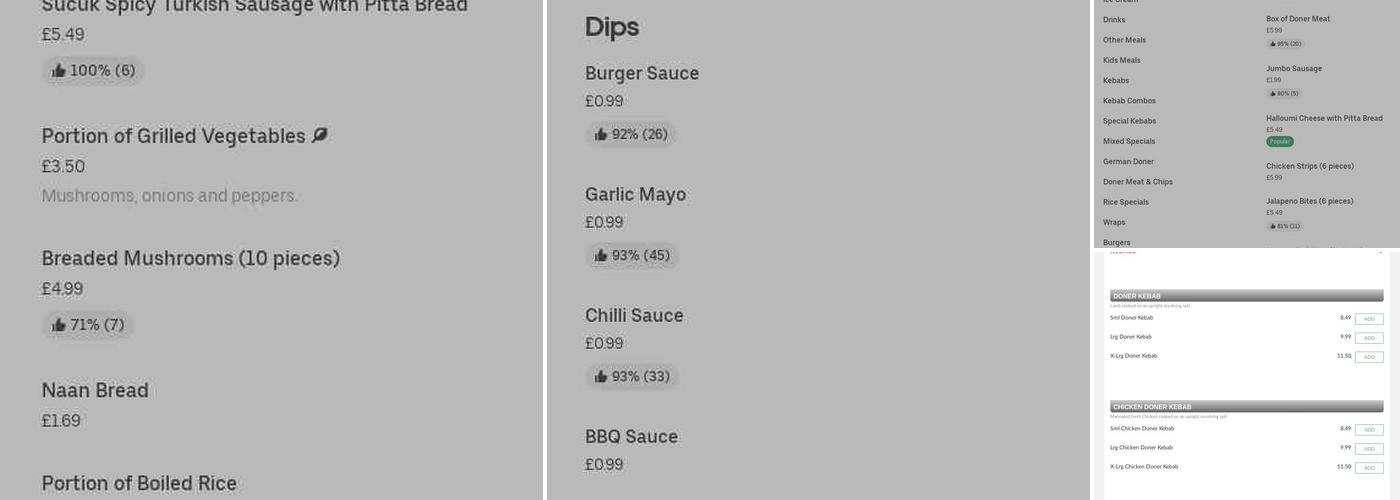Jump to Wraps menu section
The height and width of the screenshot is (500, 1400).
(x=1114, y=222)
